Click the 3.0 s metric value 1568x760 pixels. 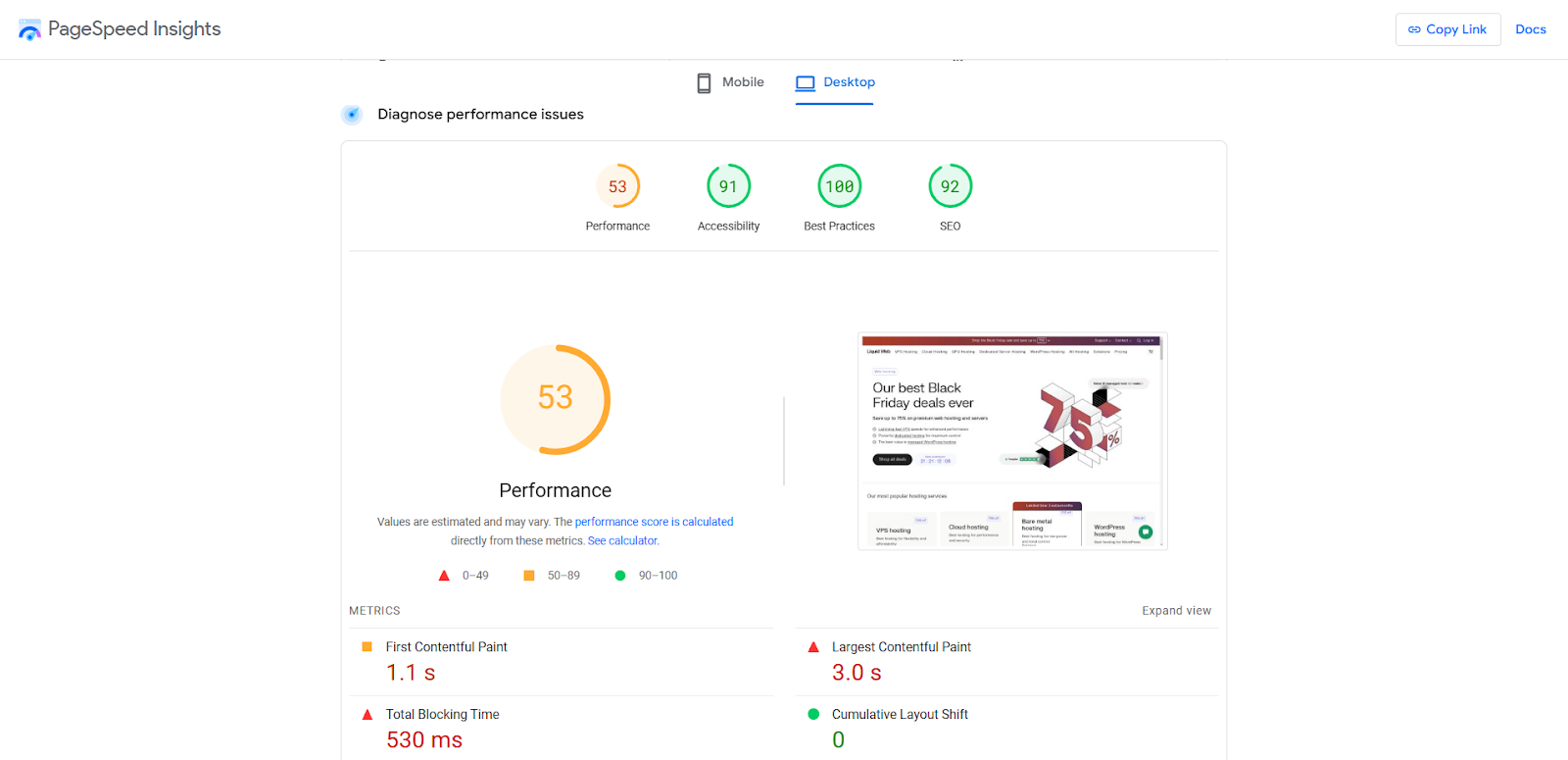(x=857, y=673)
